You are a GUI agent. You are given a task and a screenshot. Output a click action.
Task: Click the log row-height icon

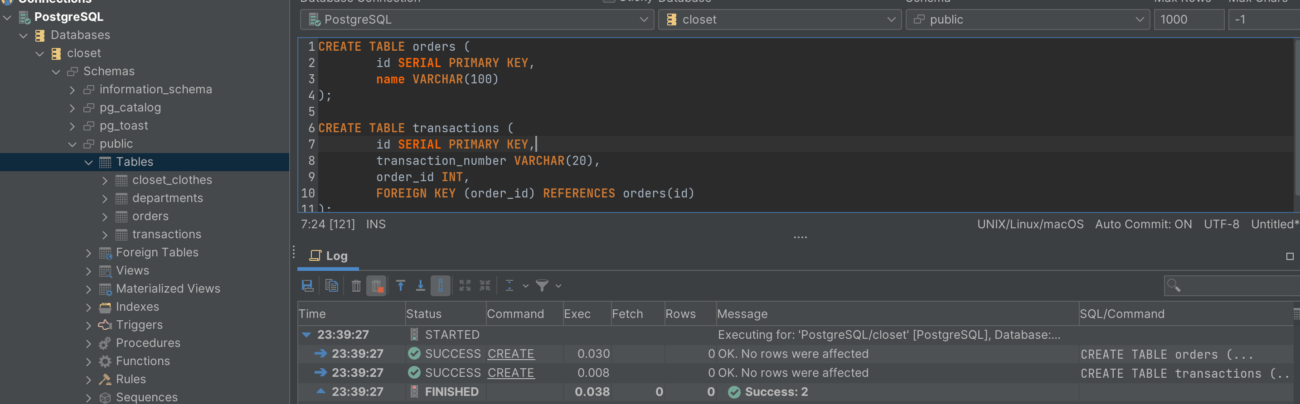pyautogui.click(x=509, y=286)
